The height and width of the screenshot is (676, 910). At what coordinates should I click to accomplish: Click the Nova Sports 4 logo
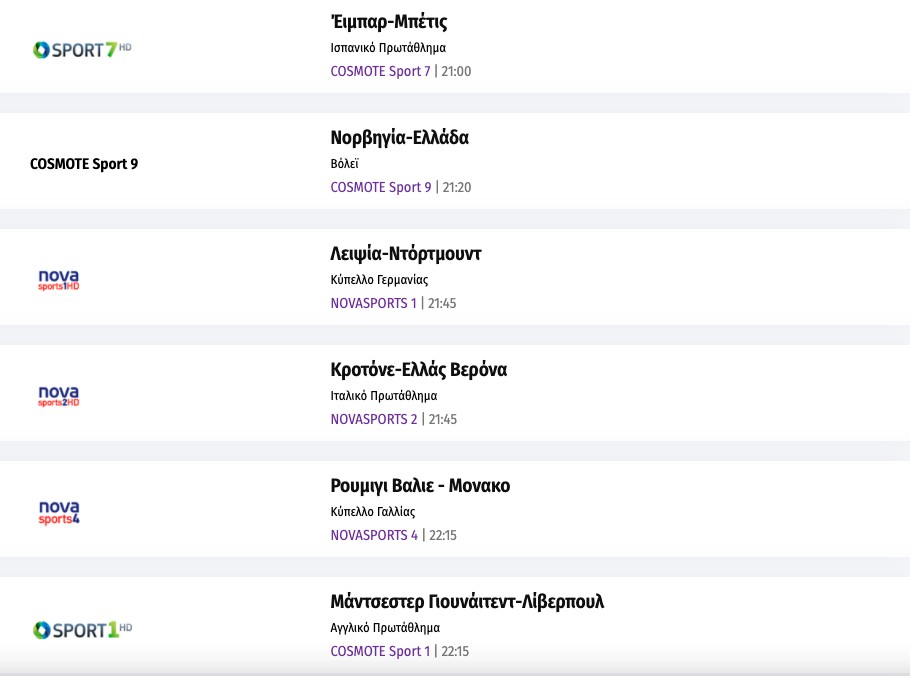(x=58, y=512)
